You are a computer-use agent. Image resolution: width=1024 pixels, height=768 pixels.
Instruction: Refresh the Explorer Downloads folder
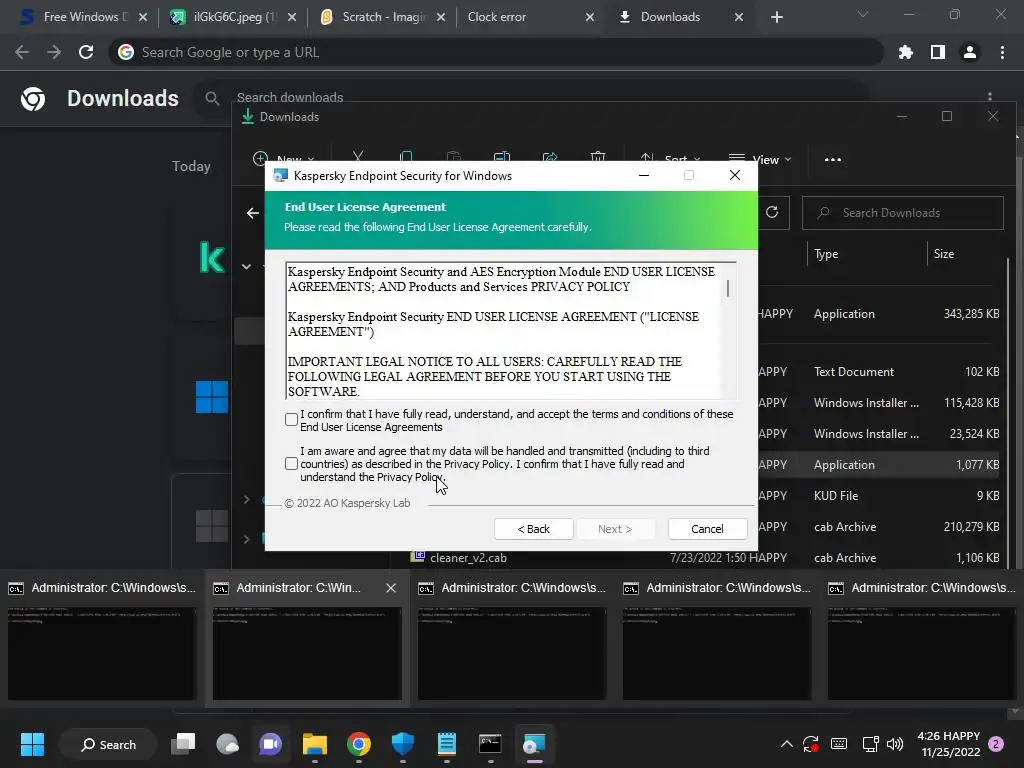point(772,212)
